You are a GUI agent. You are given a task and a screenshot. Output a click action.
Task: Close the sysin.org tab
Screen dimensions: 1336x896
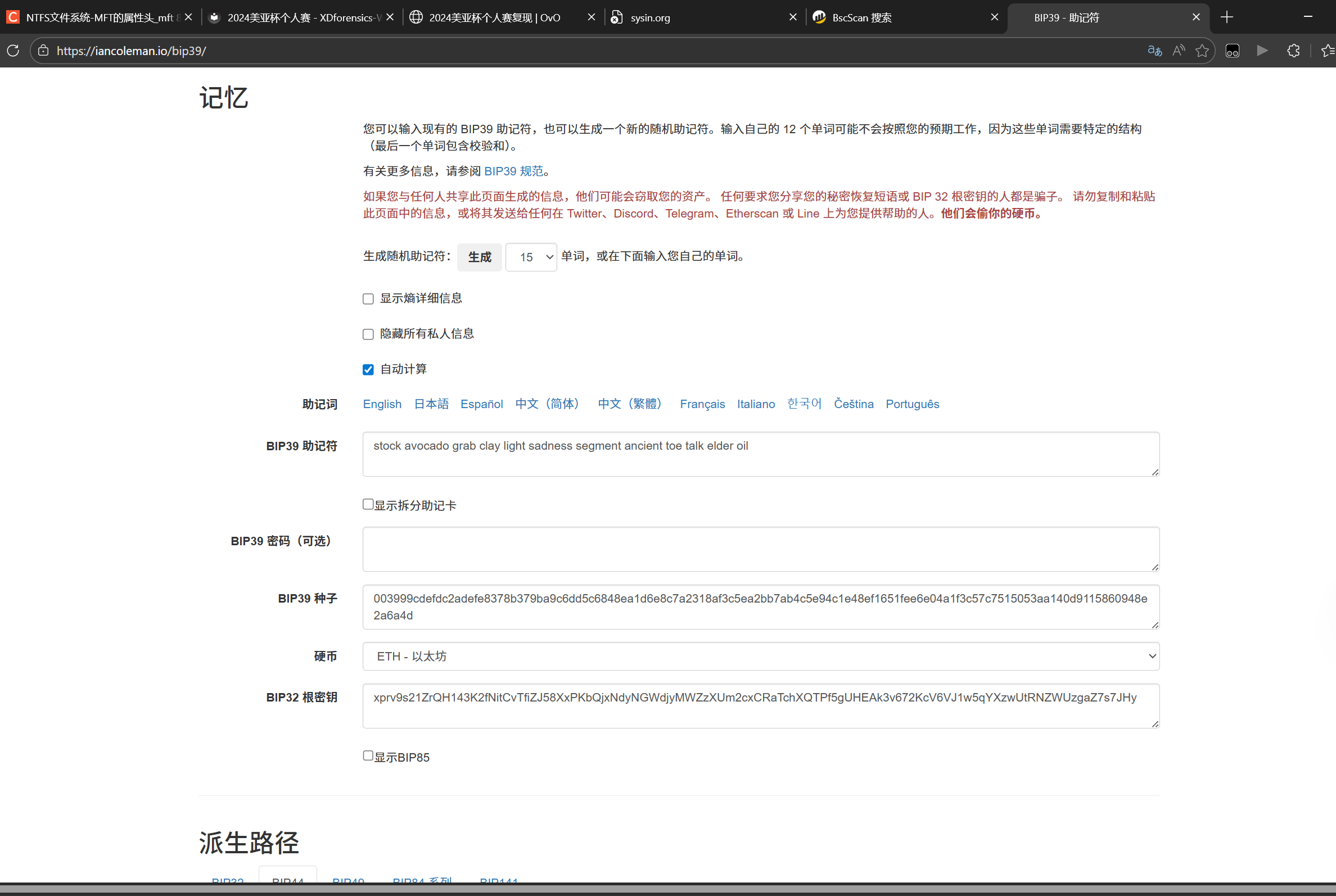[x=792, y=17]
